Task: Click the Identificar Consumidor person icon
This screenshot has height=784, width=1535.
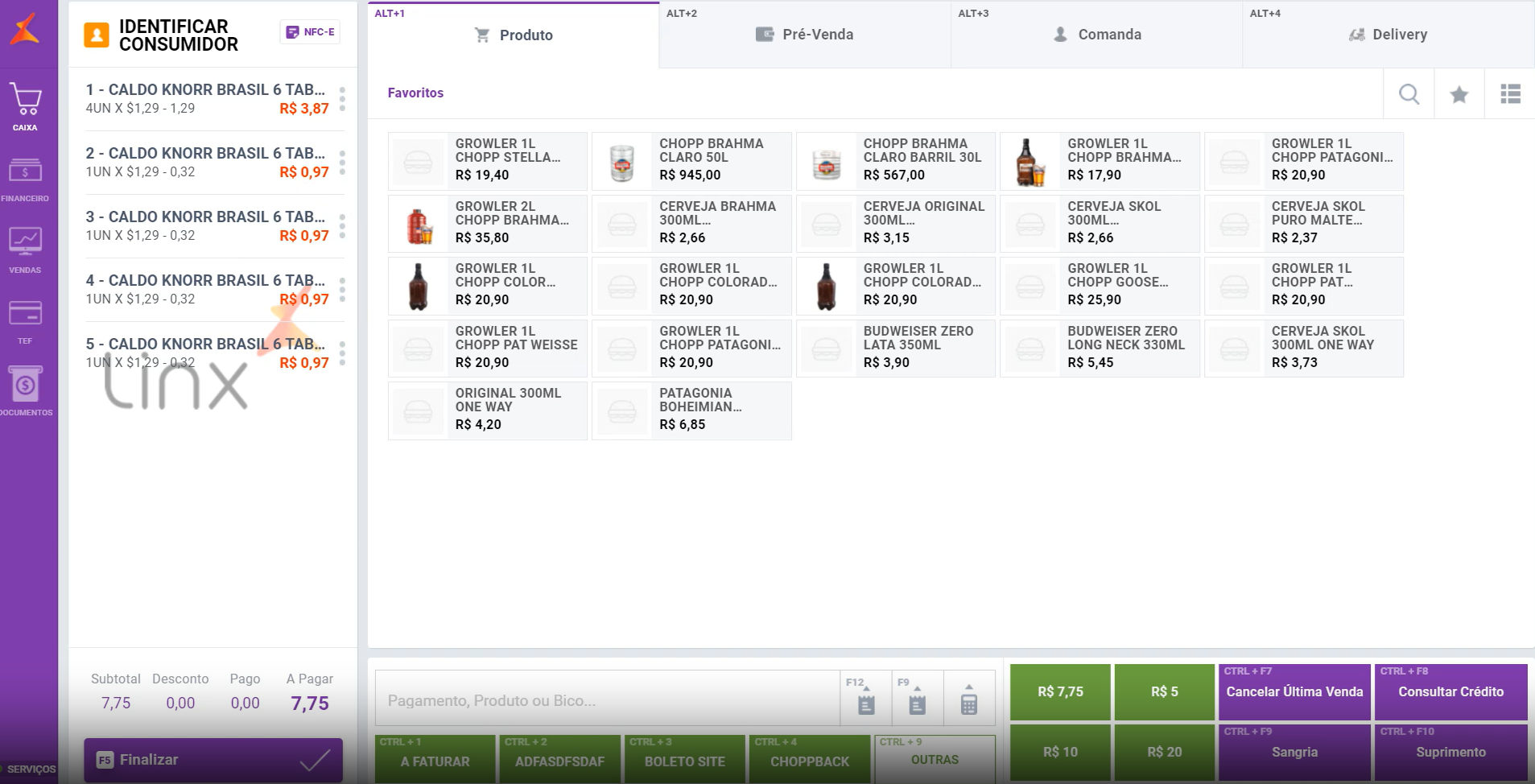Action: [97, 35]
